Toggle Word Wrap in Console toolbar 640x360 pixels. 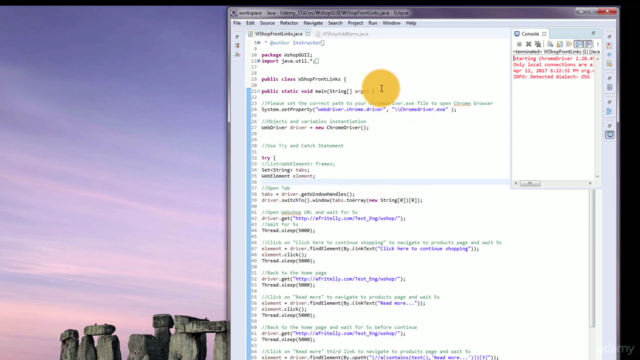pyautogui.click(x=569, y=44)
